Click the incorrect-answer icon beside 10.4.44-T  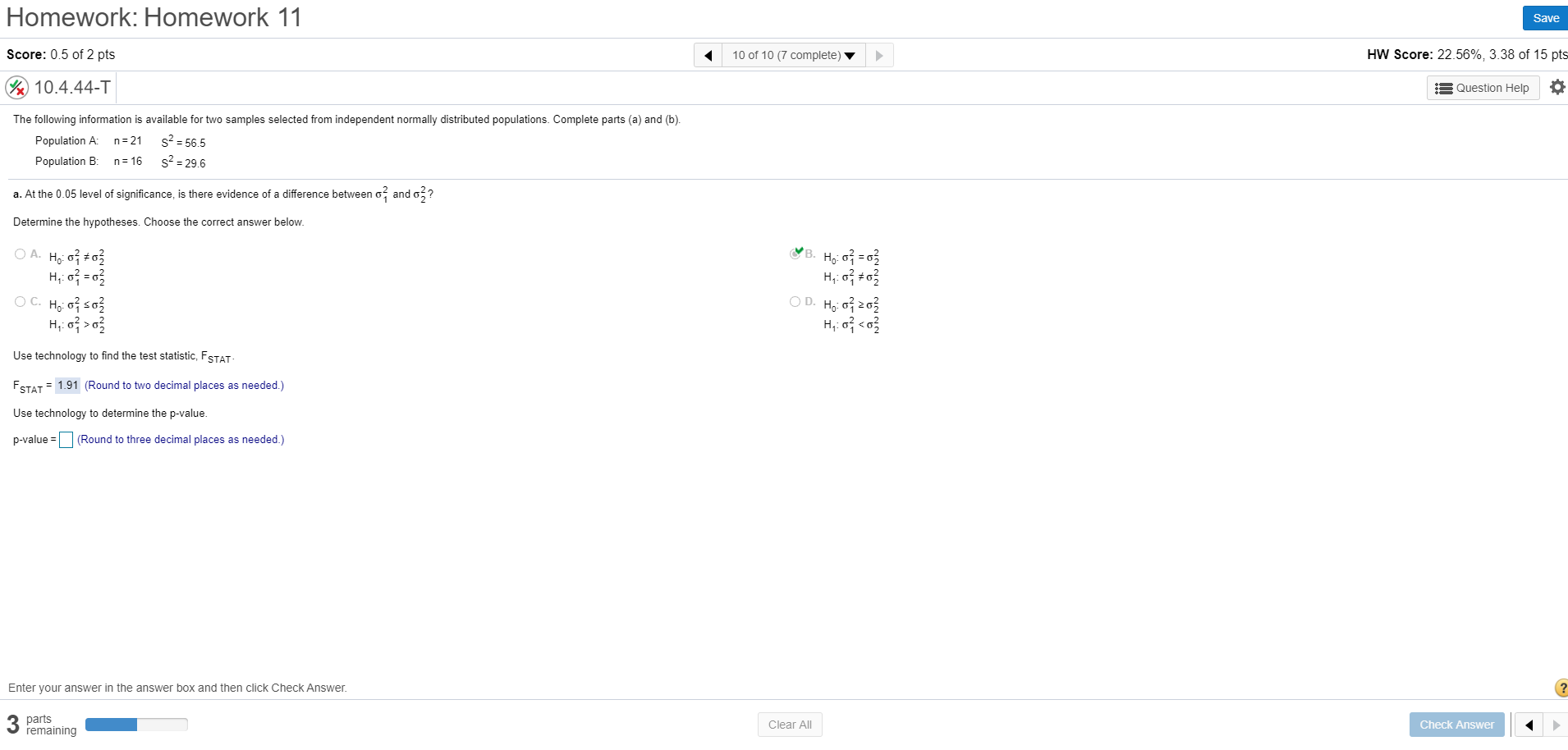pyautogui.click(x=16, y=87)
